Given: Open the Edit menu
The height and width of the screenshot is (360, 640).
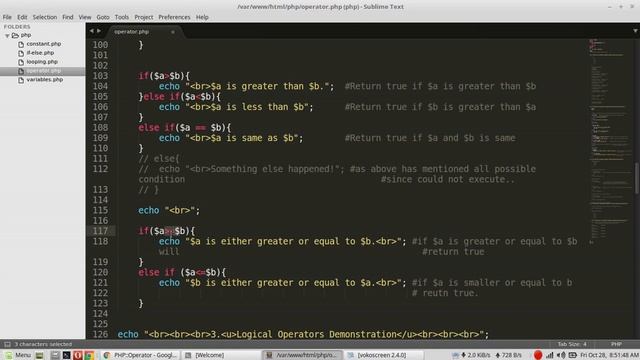Looking at the screenshot, I should click(x=22, y=17).
